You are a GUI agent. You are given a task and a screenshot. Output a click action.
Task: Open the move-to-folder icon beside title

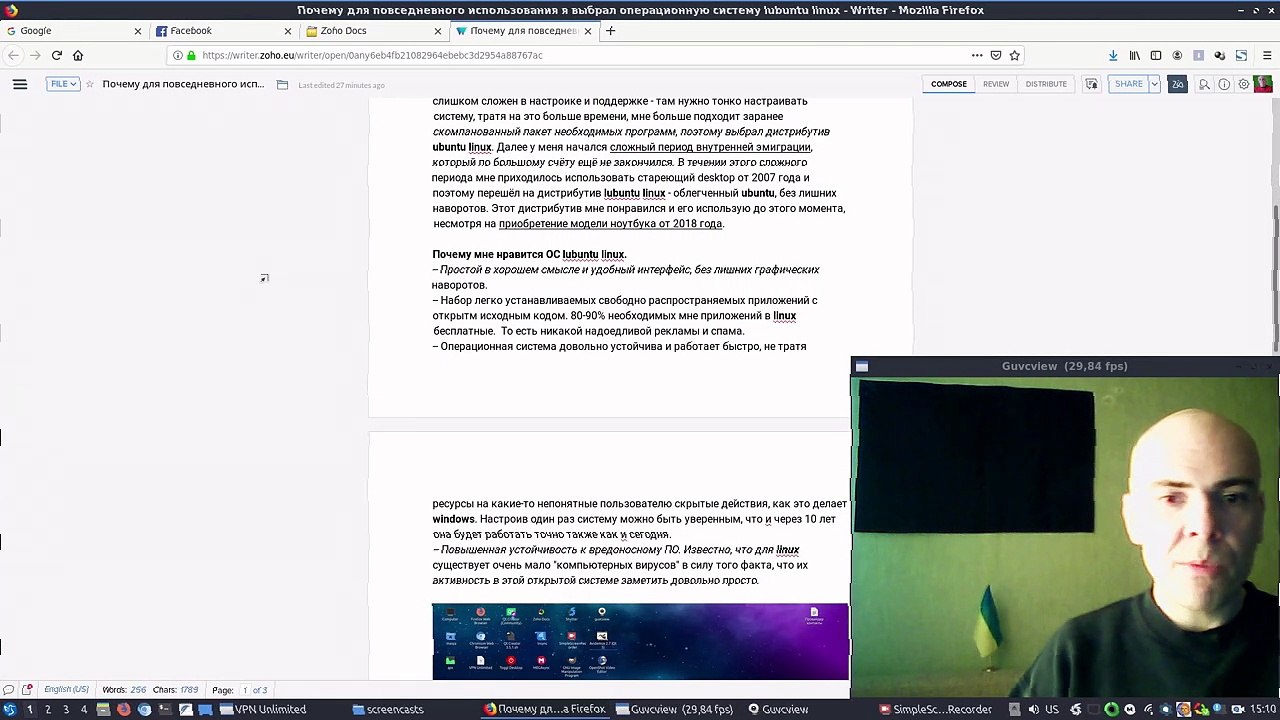(x=282, y=84)
